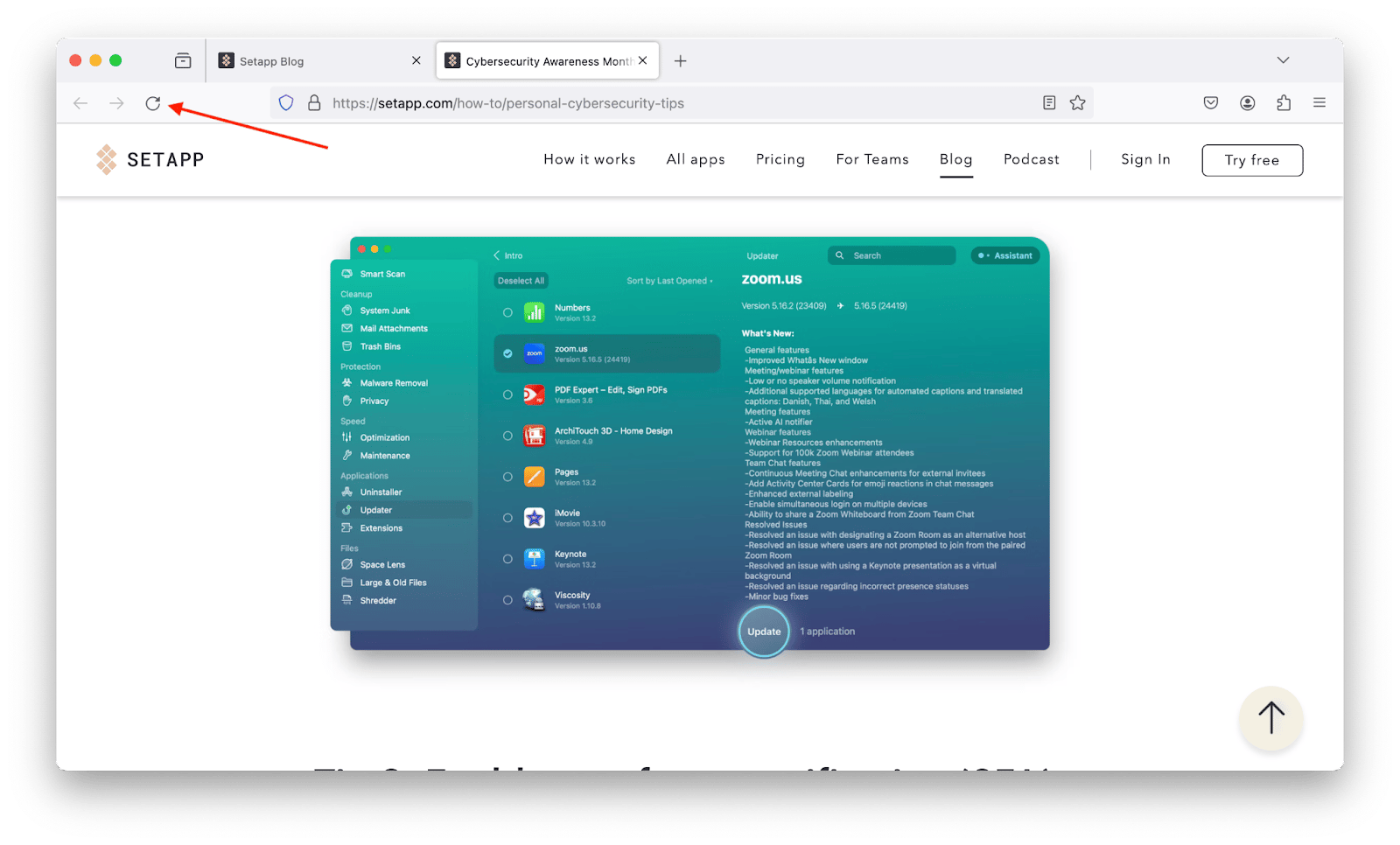Open the Firefox account icon
The image size is (1400, 845).
(1248, 103)
